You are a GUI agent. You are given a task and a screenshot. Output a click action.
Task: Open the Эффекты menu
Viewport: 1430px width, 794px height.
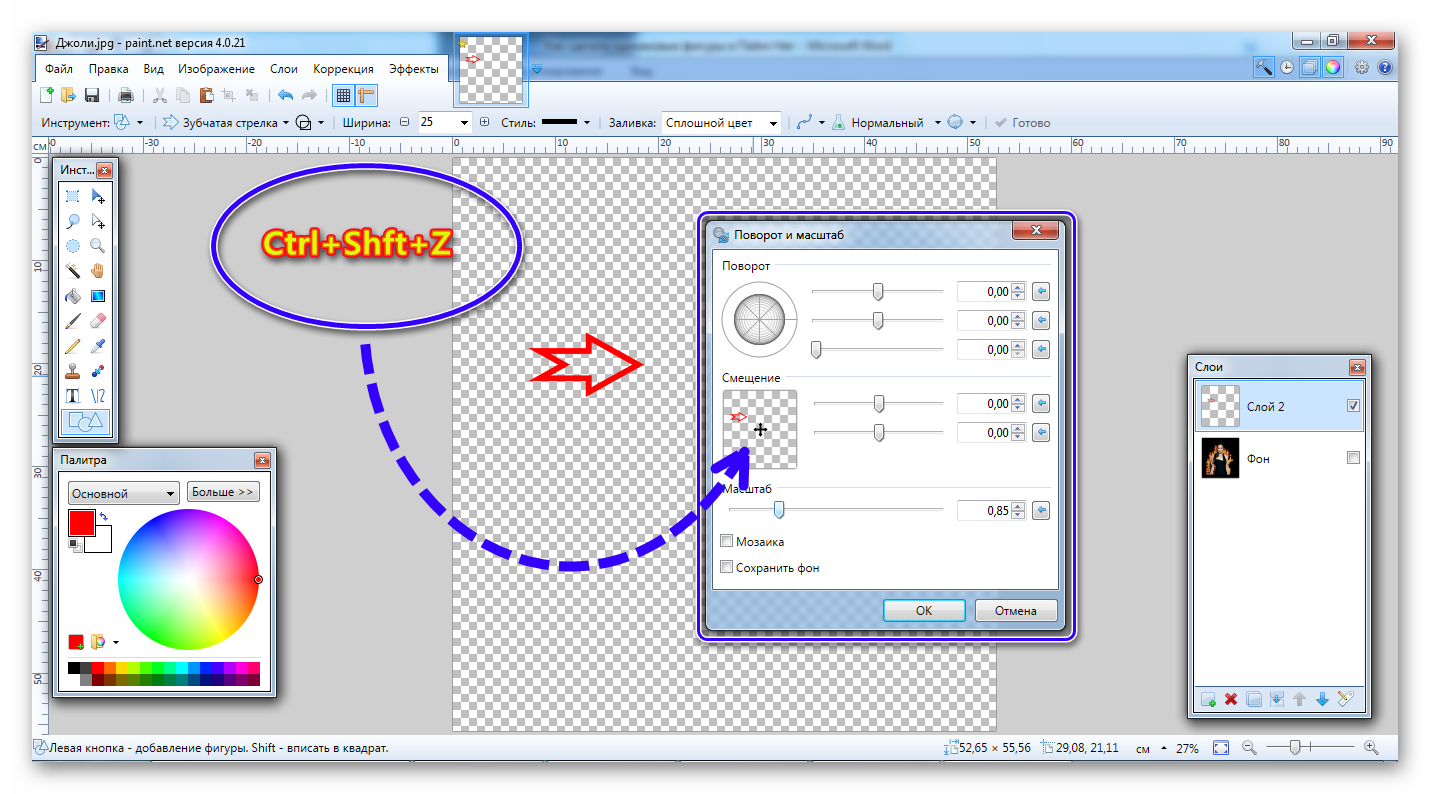pyautogui.click(x=413, y=69)
